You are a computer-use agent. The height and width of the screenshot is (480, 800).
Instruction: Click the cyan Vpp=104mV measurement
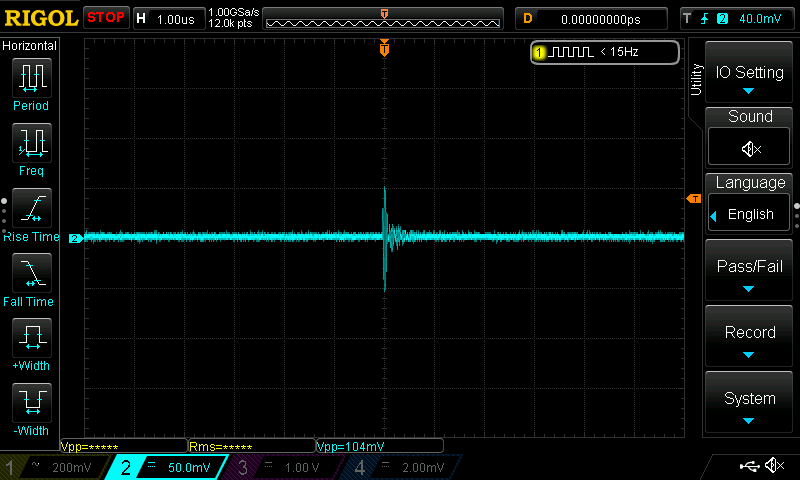tap(350, 447)
